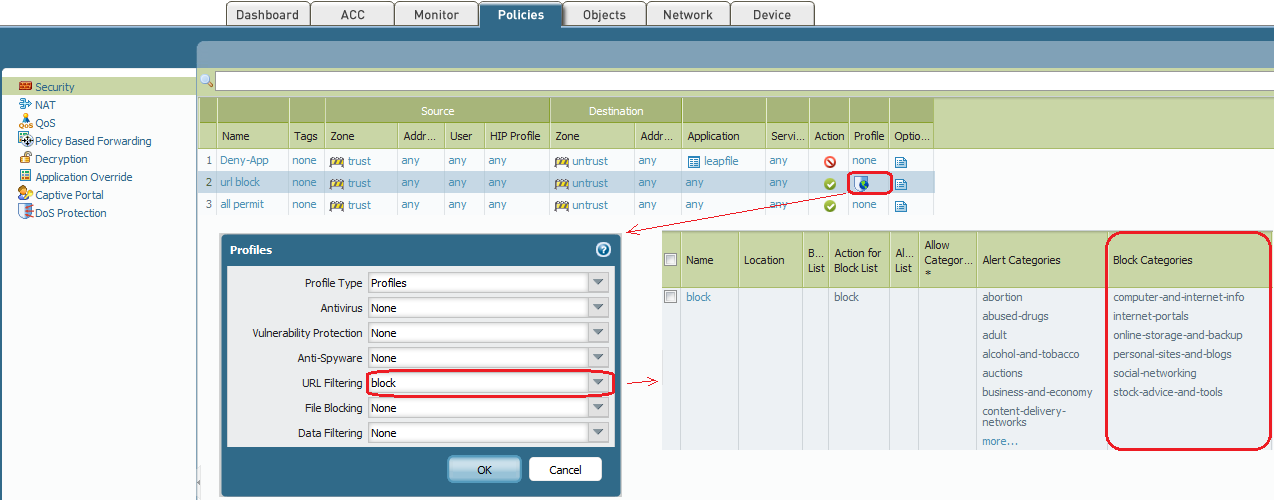This screenshot has width=1274, height=500.
Task: Switch to the Monitor tab
Action: pyautogui.click(x=436, y=15)
